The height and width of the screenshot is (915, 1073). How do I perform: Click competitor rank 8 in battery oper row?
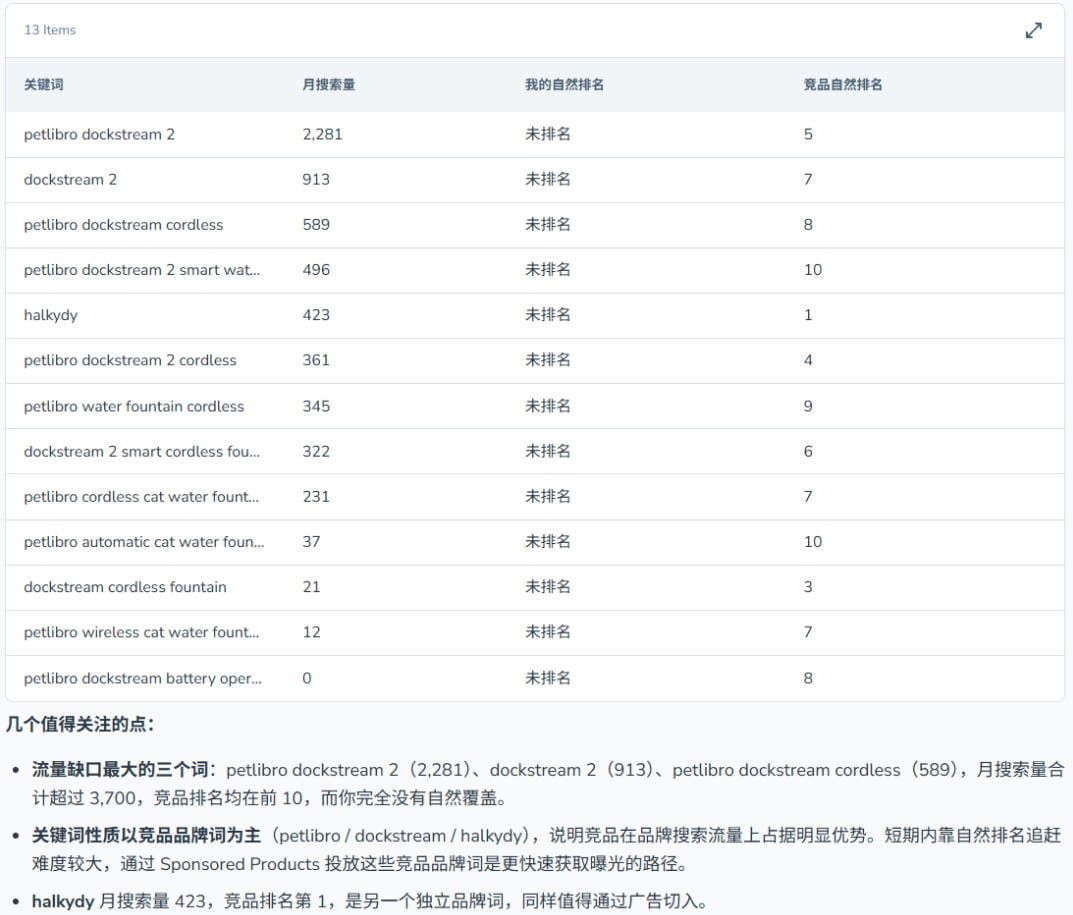(808, 678)
